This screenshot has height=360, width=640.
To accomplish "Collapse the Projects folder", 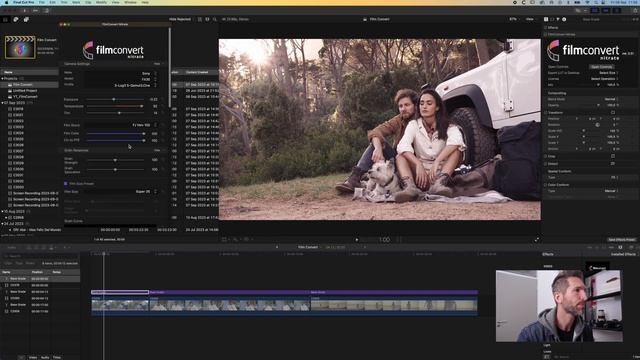I will pos(2,78).
